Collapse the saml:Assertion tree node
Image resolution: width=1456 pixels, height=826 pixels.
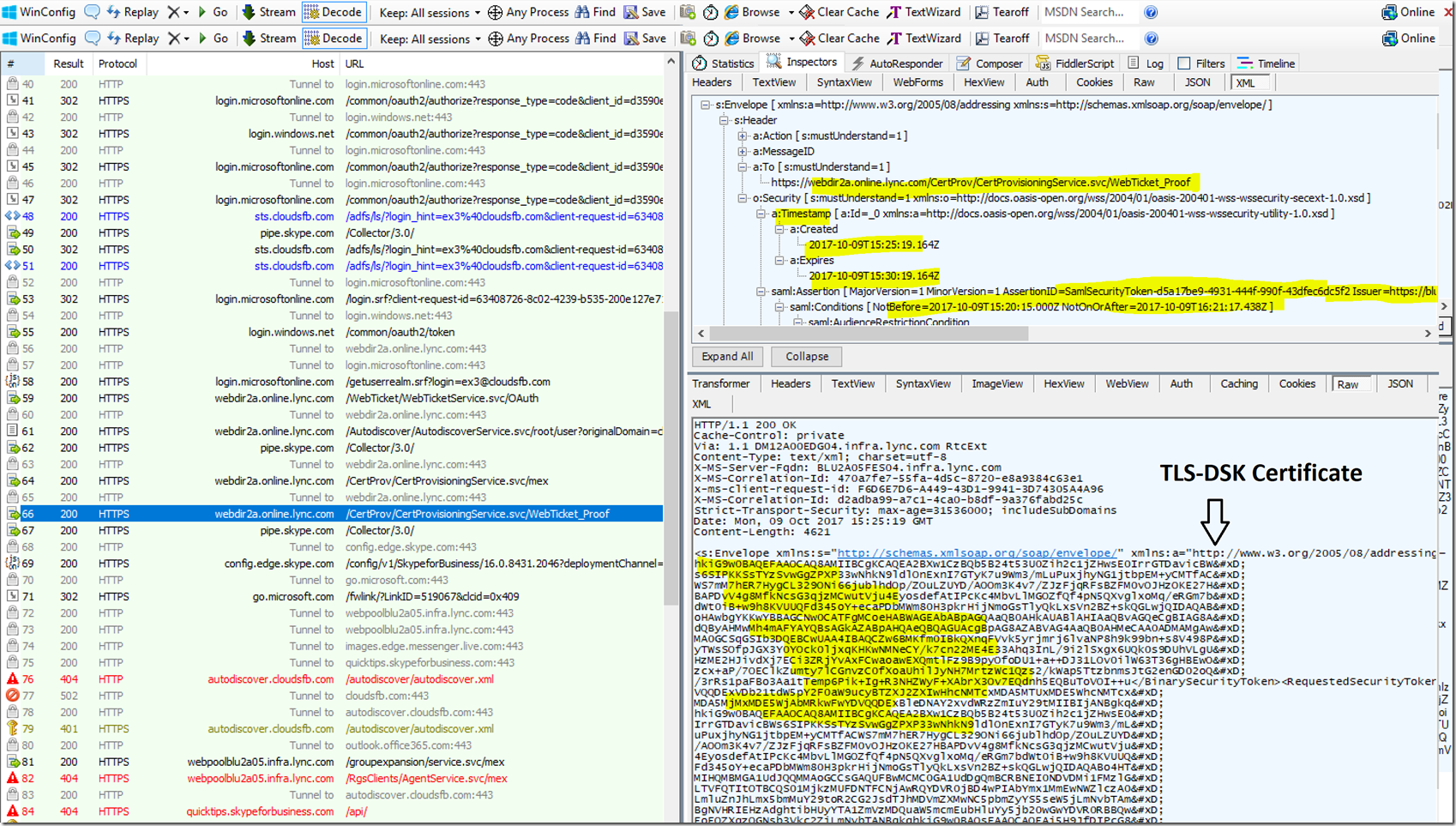(x=761, y=292)
